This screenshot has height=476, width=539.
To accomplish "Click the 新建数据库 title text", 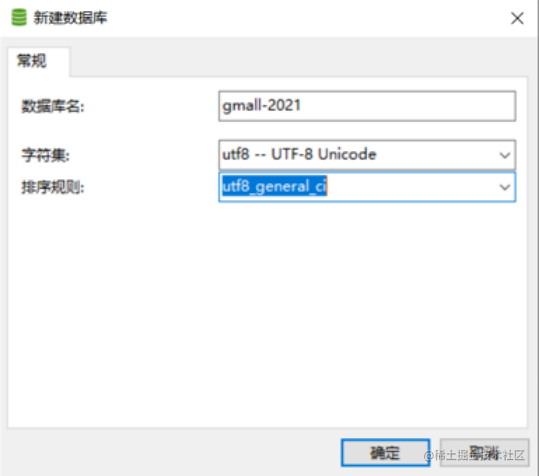I will (70, 18).
